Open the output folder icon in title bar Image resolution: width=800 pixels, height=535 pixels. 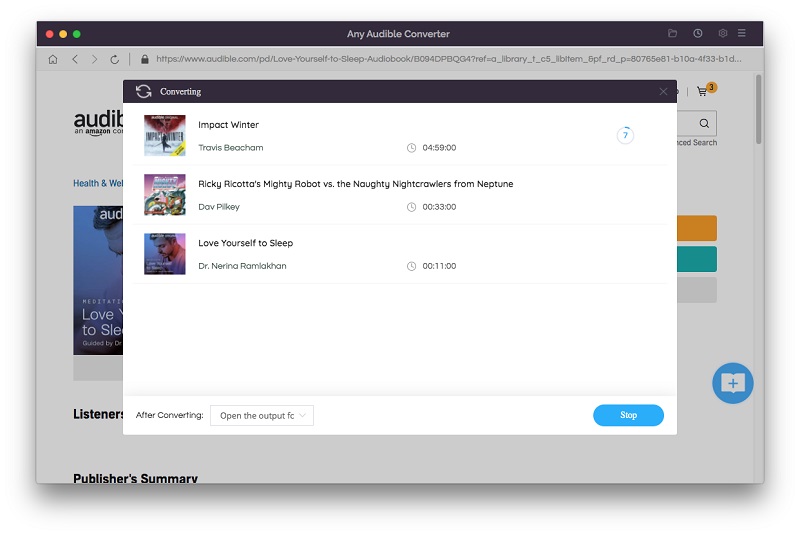672,33
